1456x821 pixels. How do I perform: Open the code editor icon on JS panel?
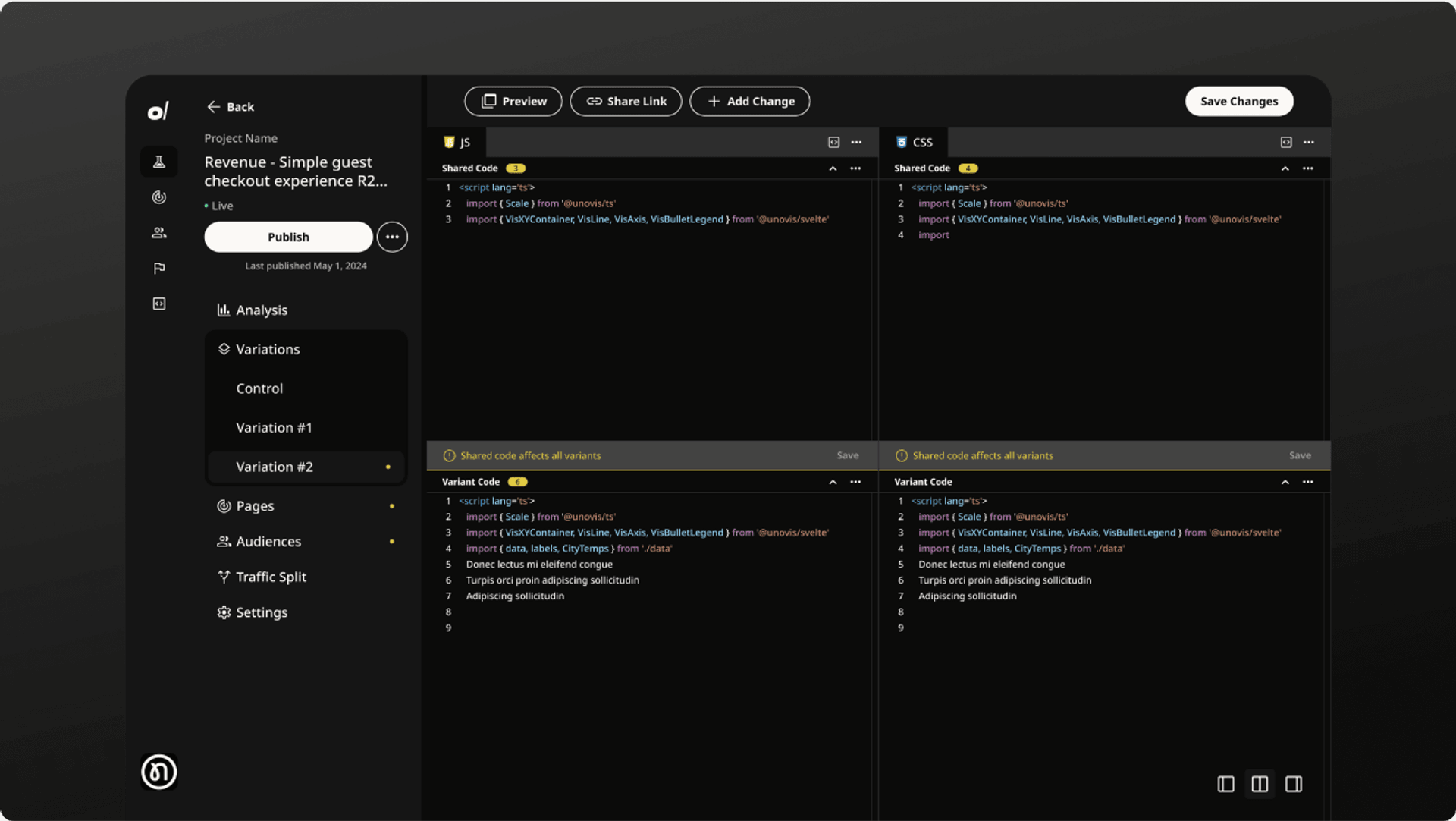coord(833,142)
